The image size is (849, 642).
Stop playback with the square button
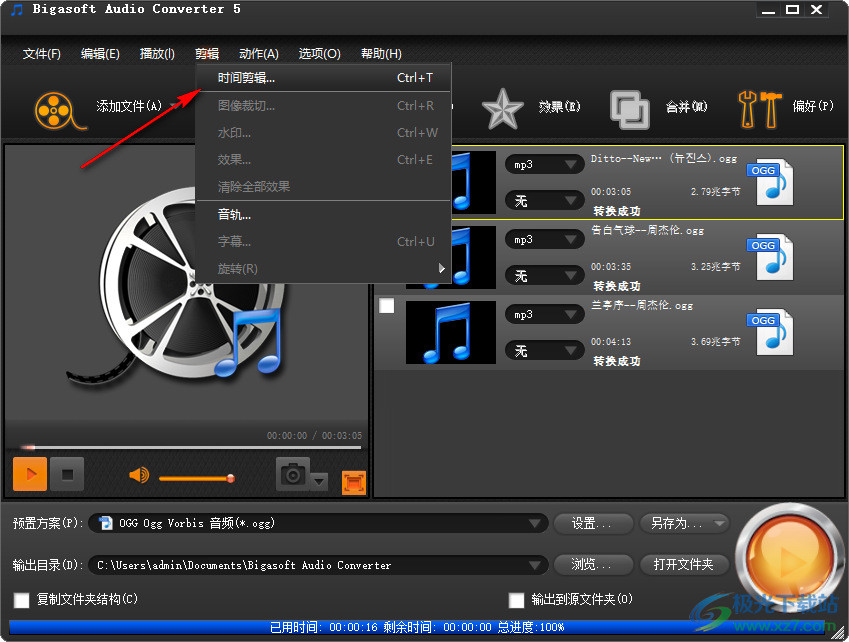(x=67, y=474)
